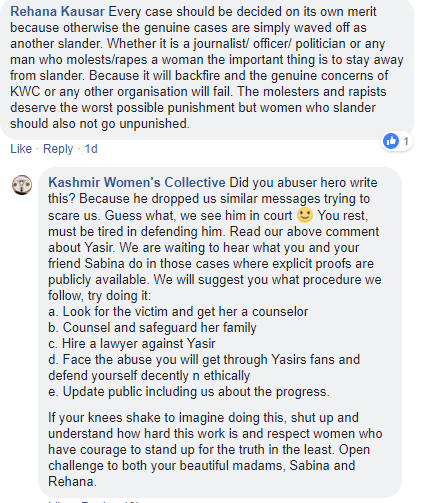Click the line "c. Hire a lawyer against Yasir"
This screenshot has width=423, height=503.
point(132,344)
